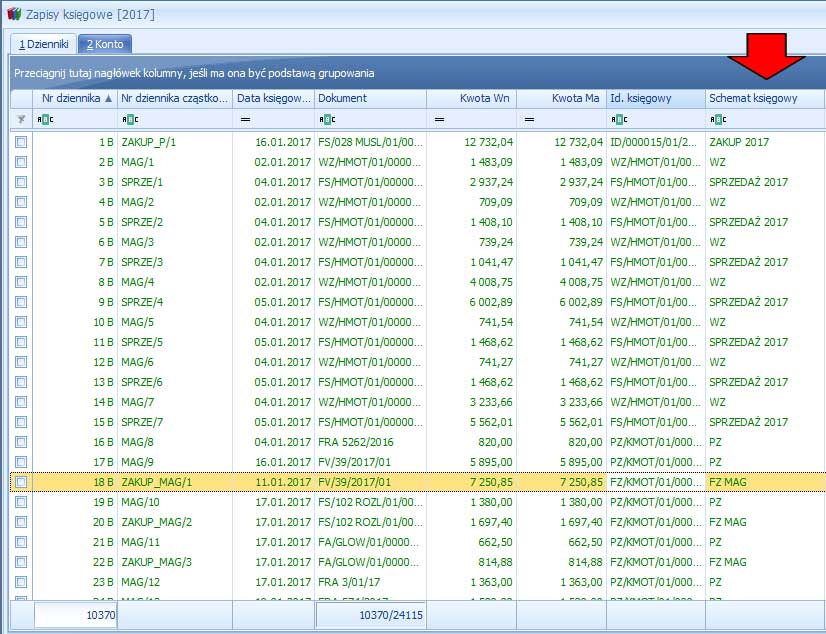Tick the checkbox for row 3 B SPRZE/1
The height and width of the screenshot is (634, 826).
[x=21, y=182]
